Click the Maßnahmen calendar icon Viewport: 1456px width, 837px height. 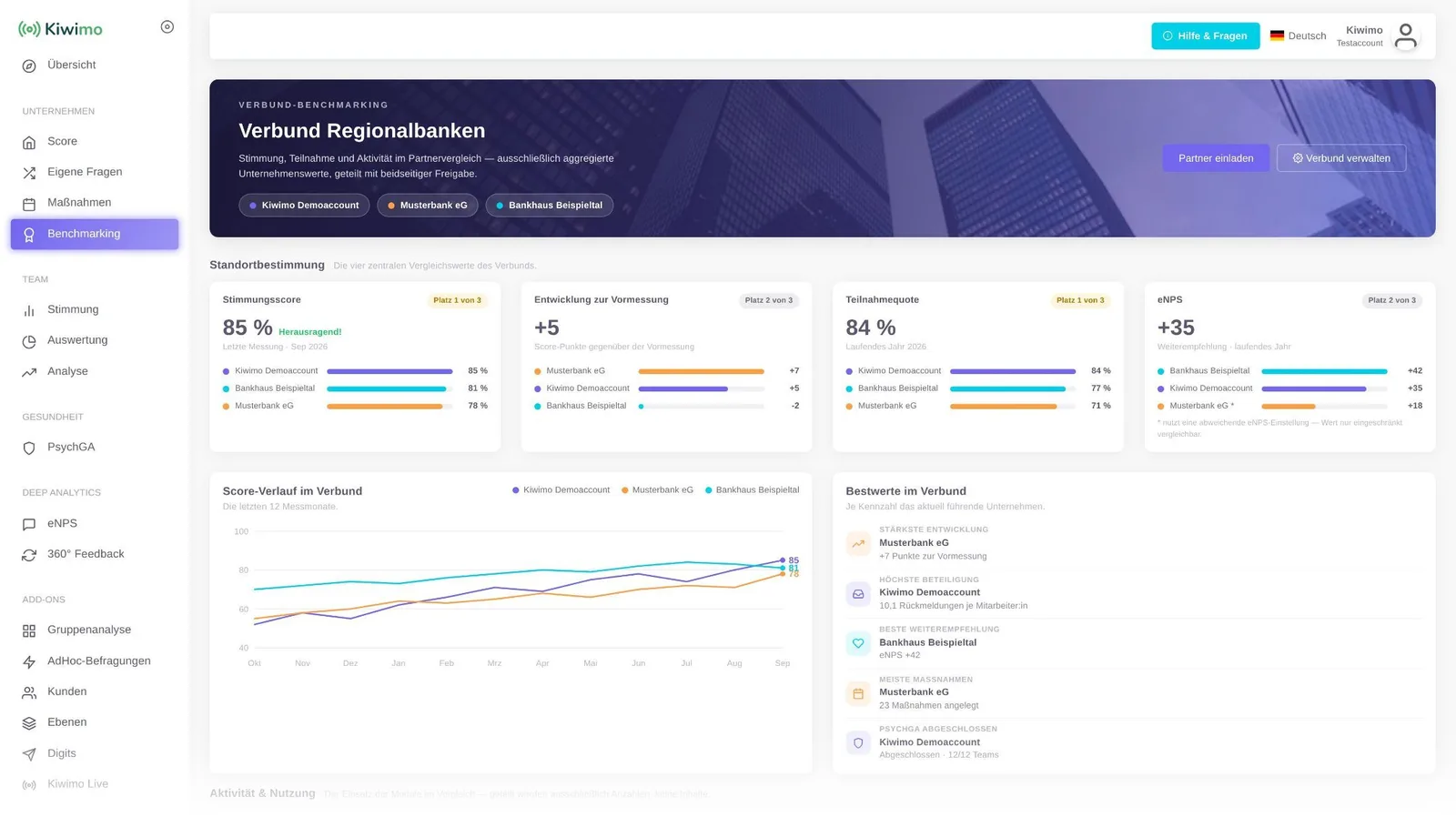tap(29, 204)
